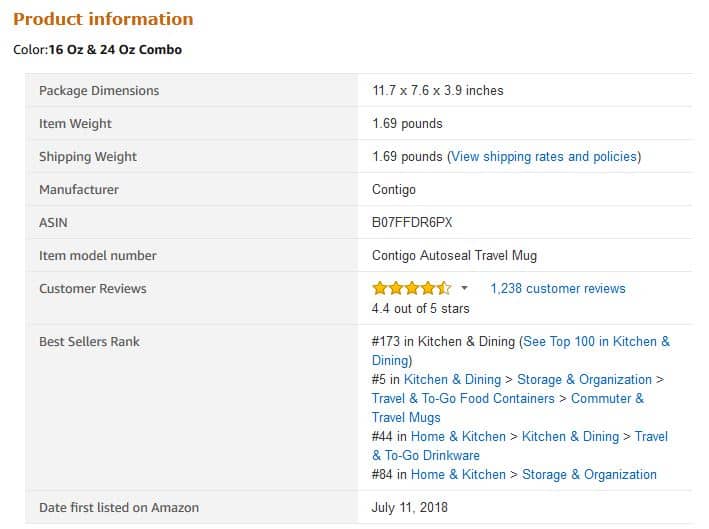Open Storage & Organization link in #84 rank
This screenshot has height=529, width=709.
click(x=589, y=474)
